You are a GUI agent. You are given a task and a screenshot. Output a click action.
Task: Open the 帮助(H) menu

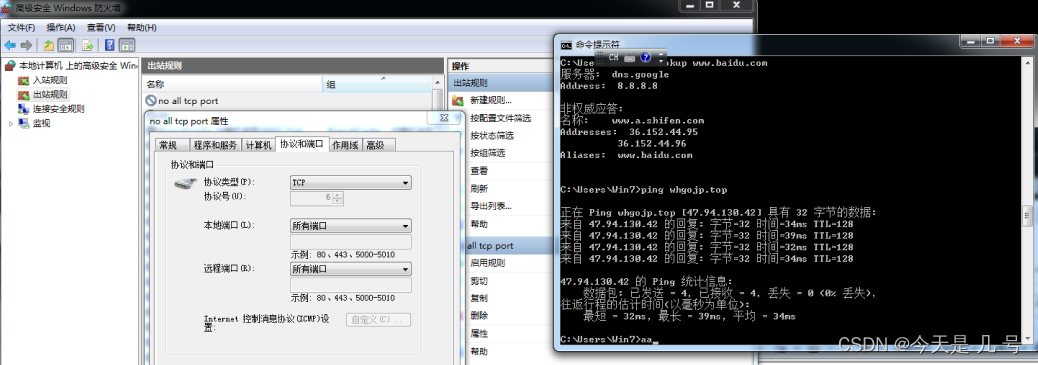pyautogui.click(x=142, y=27)
